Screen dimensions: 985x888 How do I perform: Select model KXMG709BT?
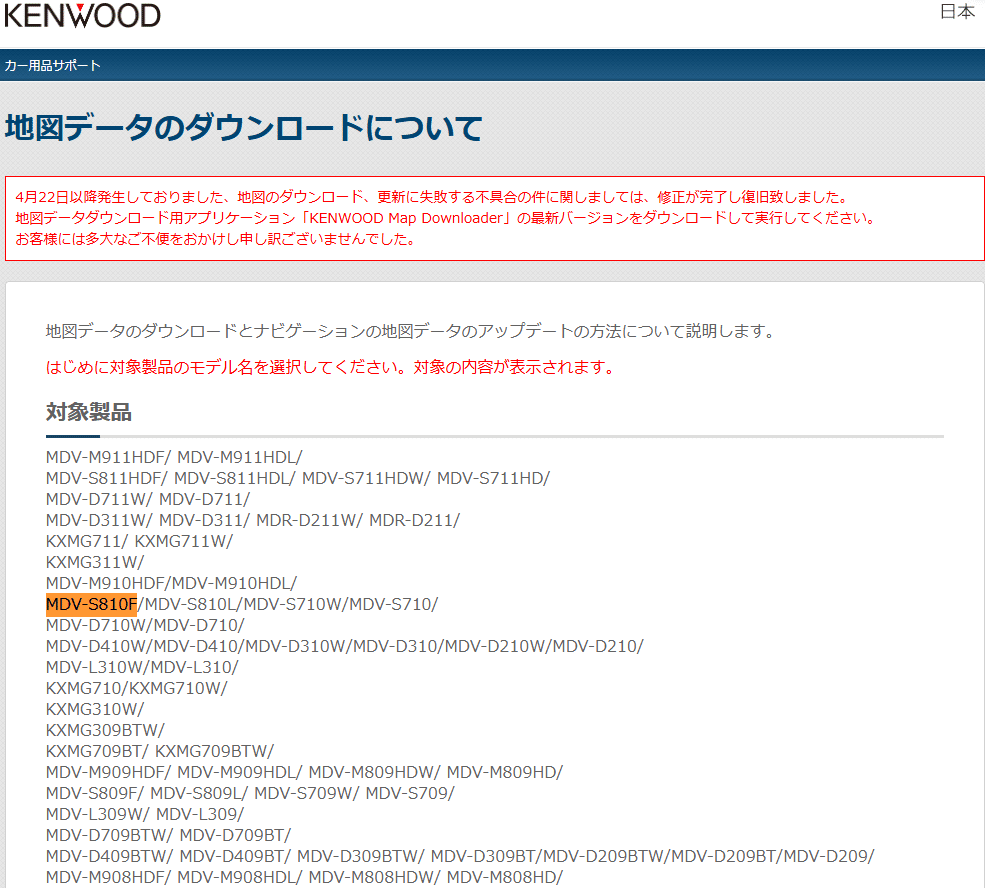[94, 751]
